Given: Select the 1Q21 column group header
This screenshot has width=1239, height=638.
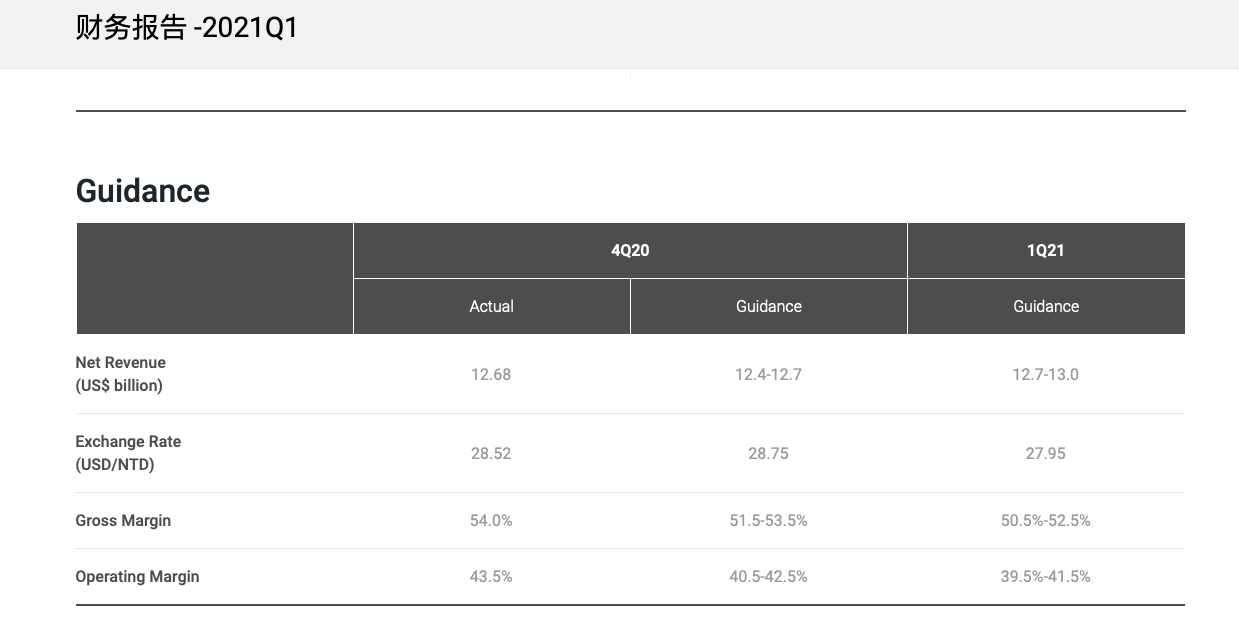Looking at the screenshot, I should 1045,250.
